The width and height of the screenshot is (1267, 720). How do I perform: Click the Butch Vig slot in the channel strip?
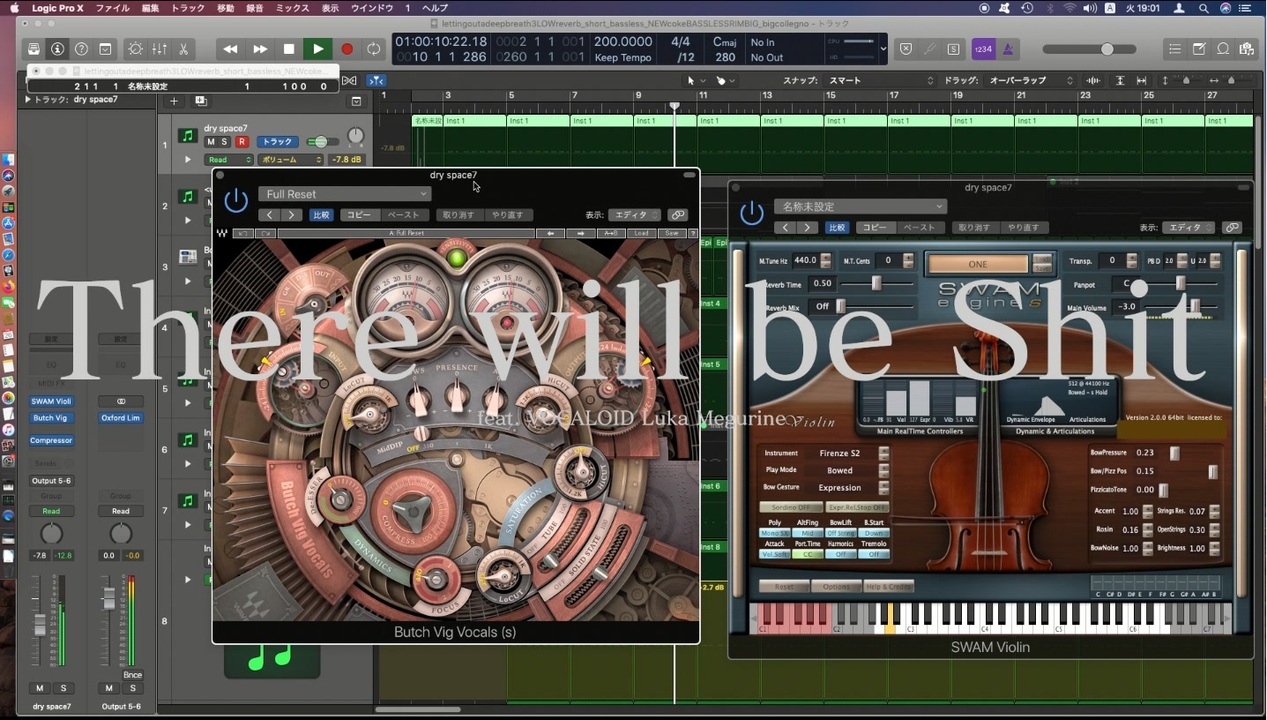click(50, 418)
